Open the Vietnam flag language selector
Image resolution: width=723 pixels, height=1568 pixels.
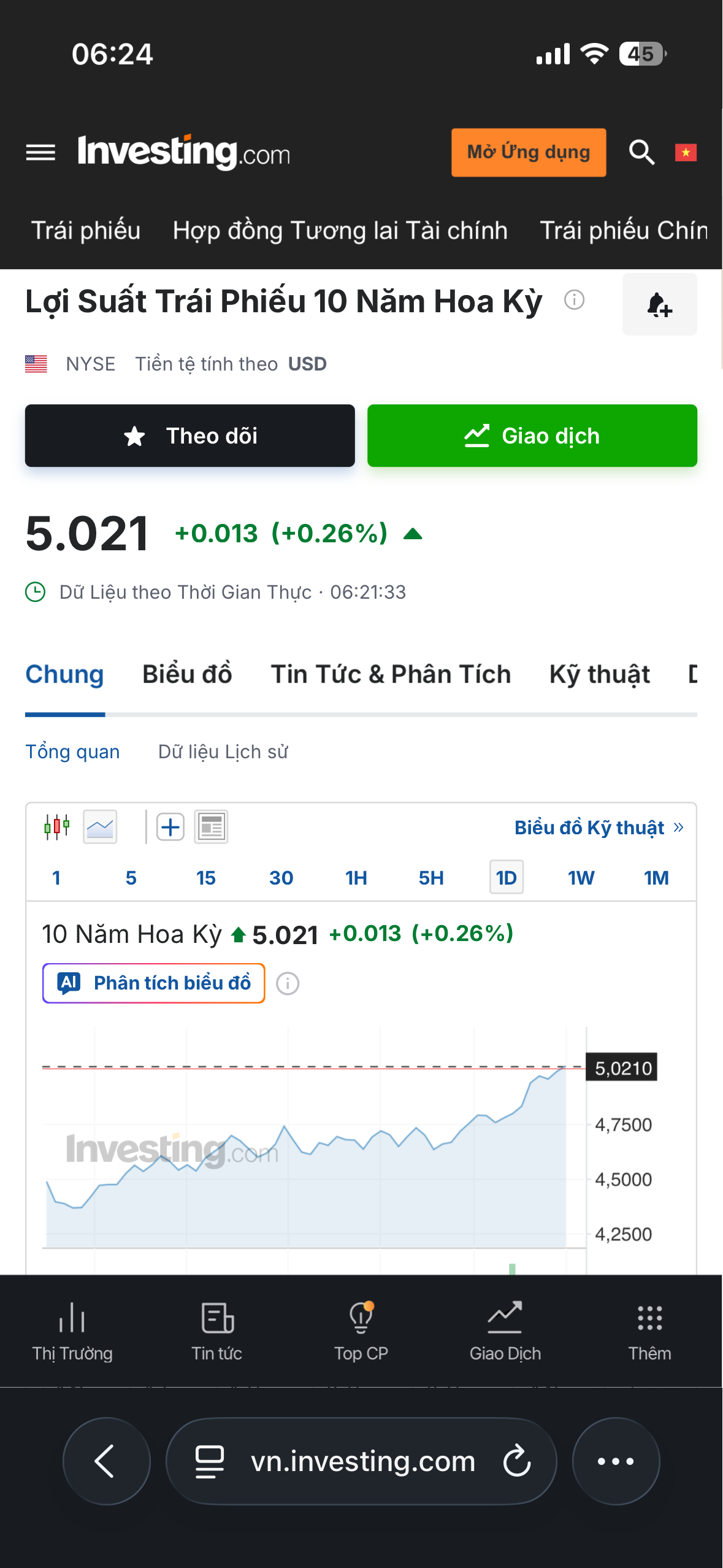tap(686, 152)
